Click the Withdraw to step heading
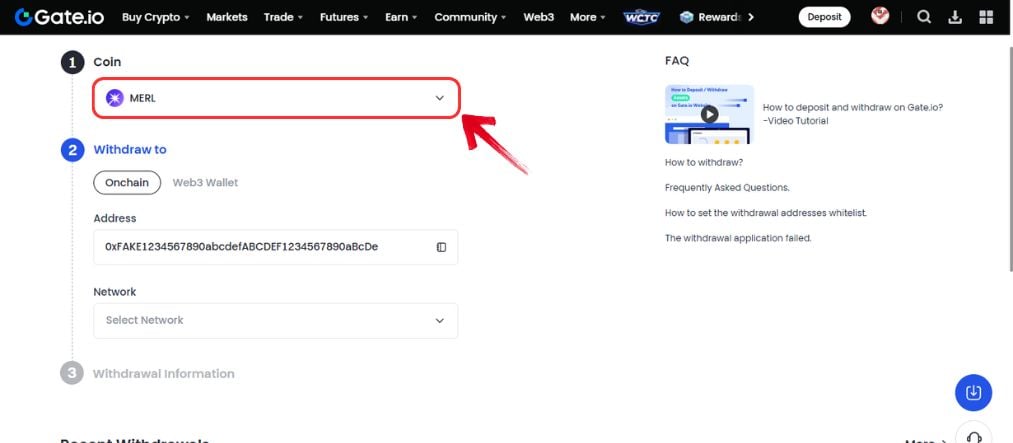This screenshot has width=1013, height=443. [x=130, y=150]
